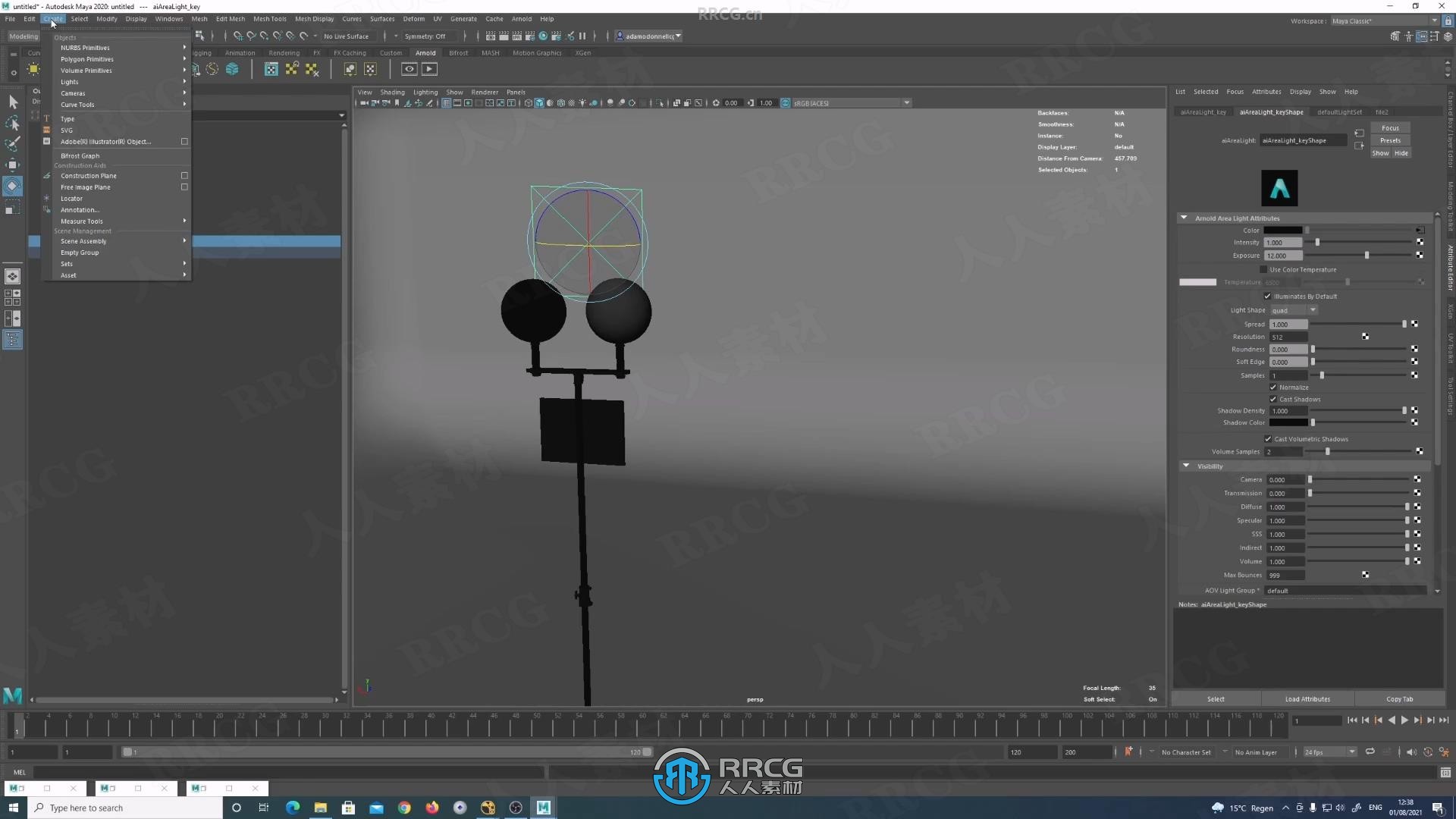Click Select button at Attribute Editor bottom
1456x819 pixels.
1216,698
